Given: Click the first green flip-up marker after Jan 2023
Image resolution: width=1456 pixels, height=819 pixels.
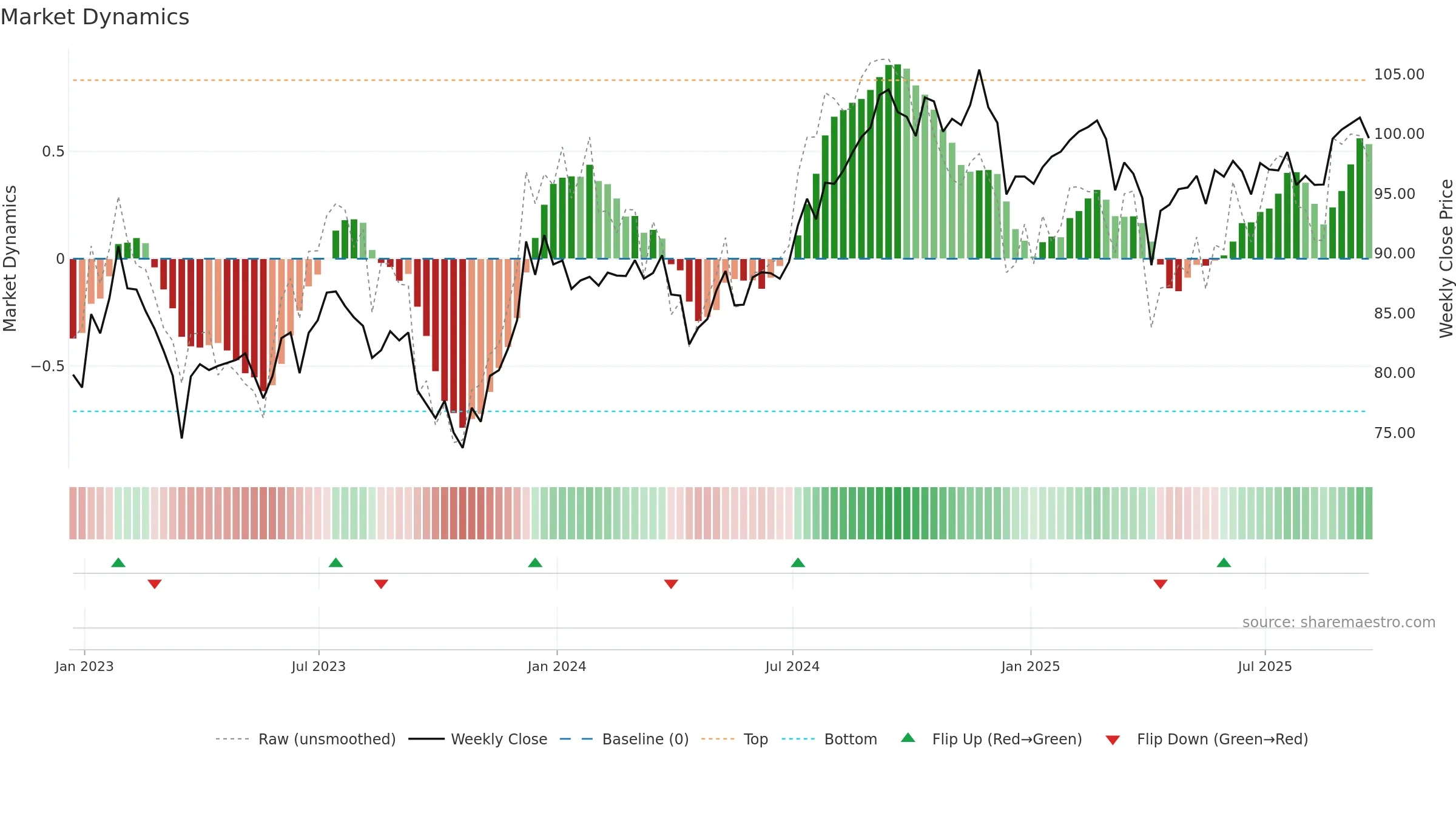Looking at the screenshot, I should [x=118, y=562].
